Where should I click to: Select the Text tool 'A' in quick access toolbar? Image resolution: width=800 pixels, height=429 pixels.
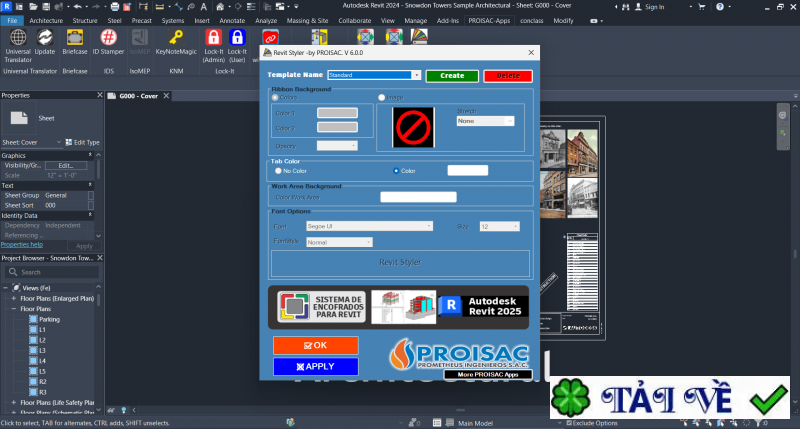204,7
